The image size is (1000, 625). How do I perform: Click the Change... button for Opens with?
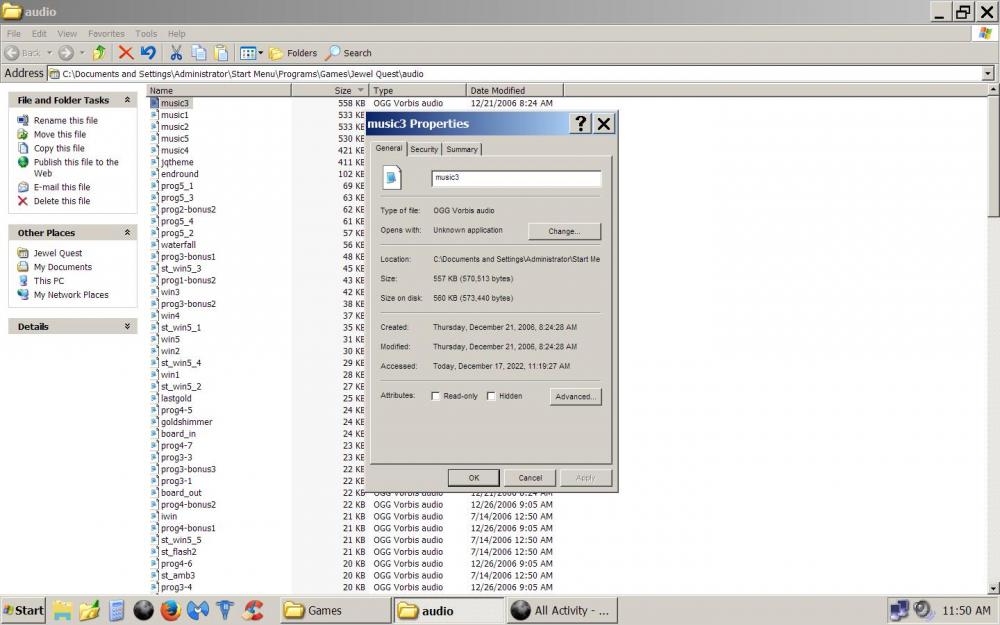(564, 231)
